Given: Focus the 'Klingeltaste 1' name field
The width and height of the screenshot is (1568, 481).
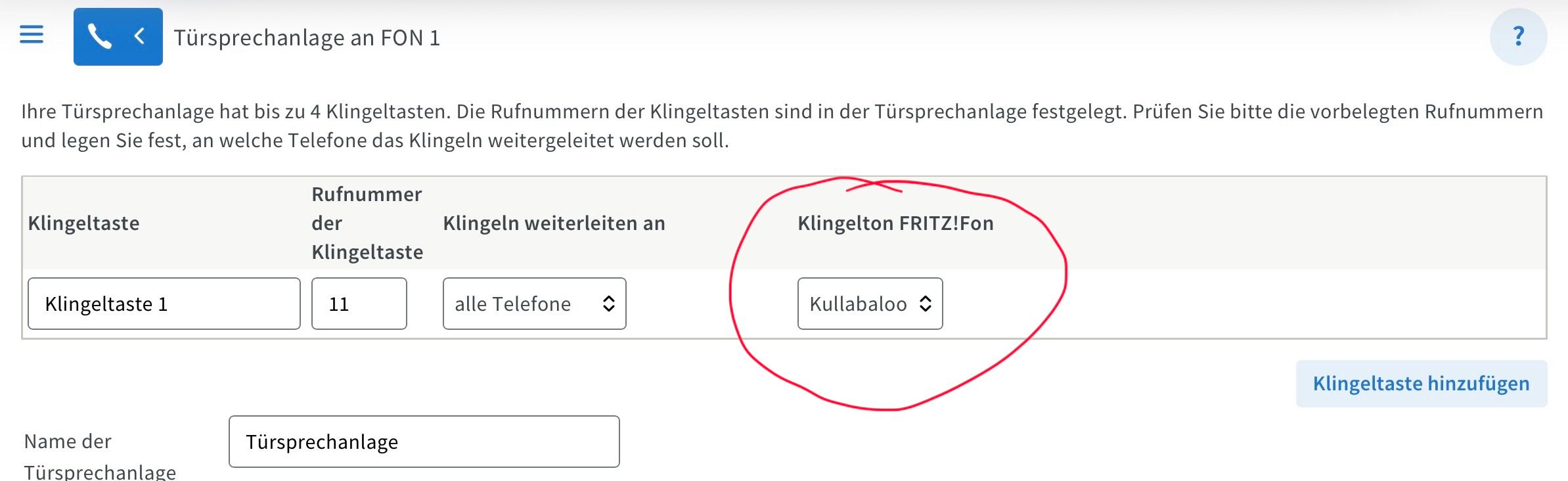Looking at the screenshot, I should click(x=164, y=304).
